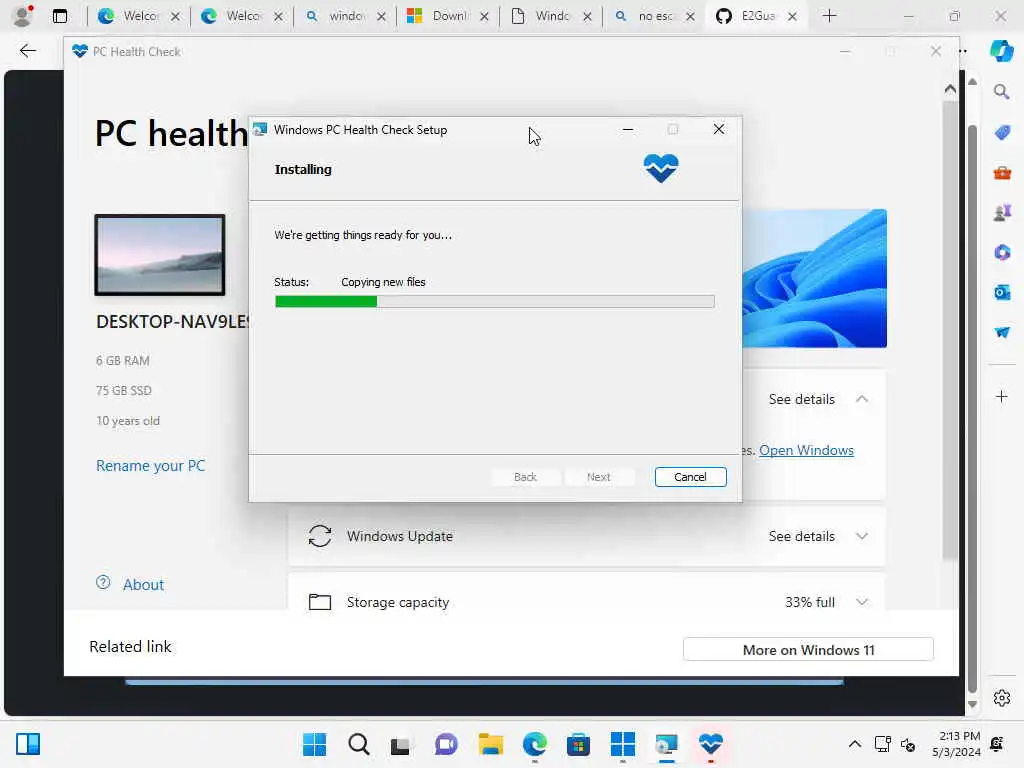The image size is (1024, 768).
Task: Open the About link
Action: (x=143, y=584)
